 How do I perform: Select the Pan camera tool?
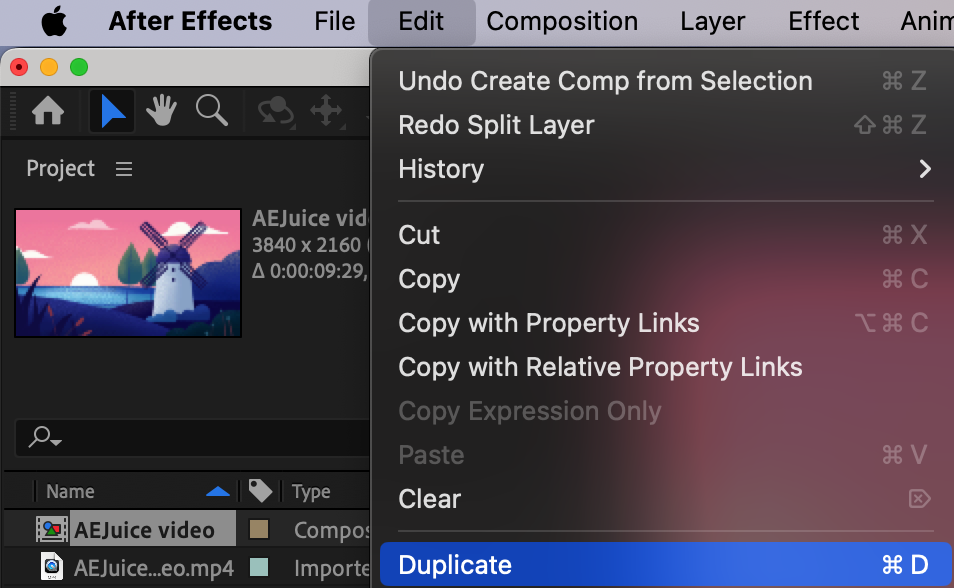pyautogui.click(x=326, y=111)
